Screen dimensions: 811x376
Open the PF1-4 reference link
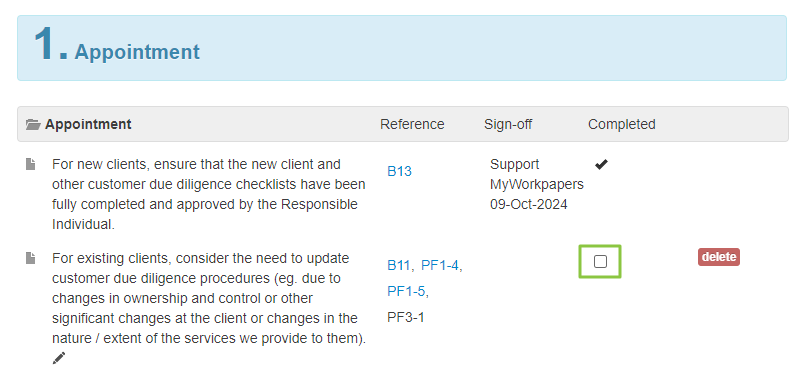[x=440, y=265]
